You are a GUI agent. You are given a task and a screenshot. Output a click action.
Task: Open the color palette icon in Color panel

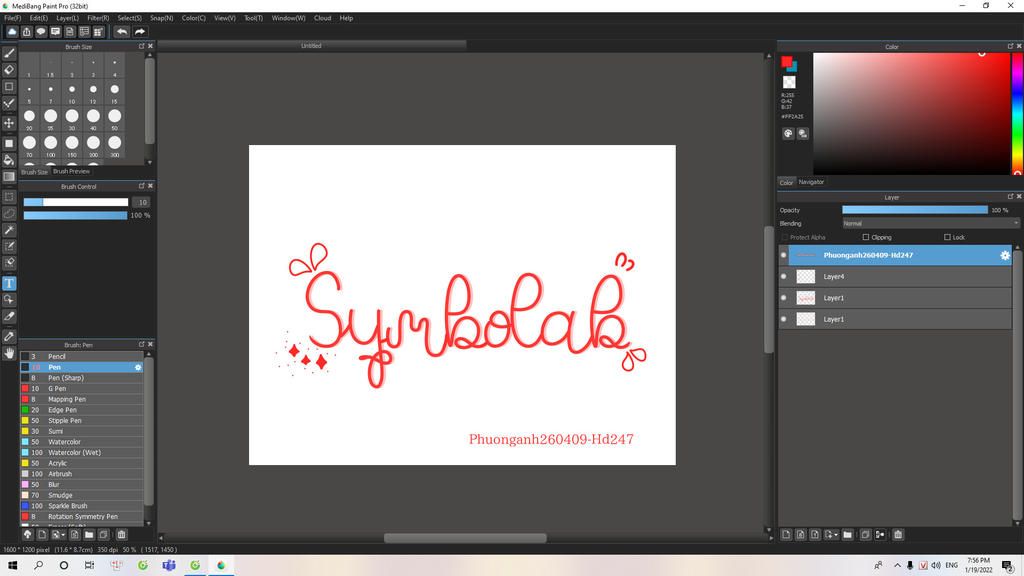[x=788, y=133]
